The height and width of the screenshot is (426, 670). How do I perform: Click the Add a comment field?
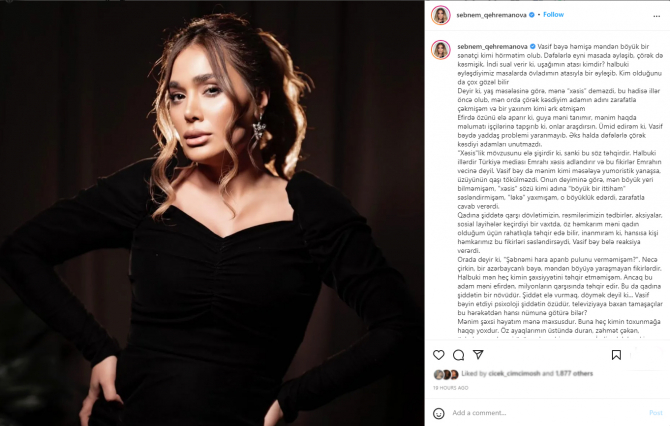click(547, 413)
